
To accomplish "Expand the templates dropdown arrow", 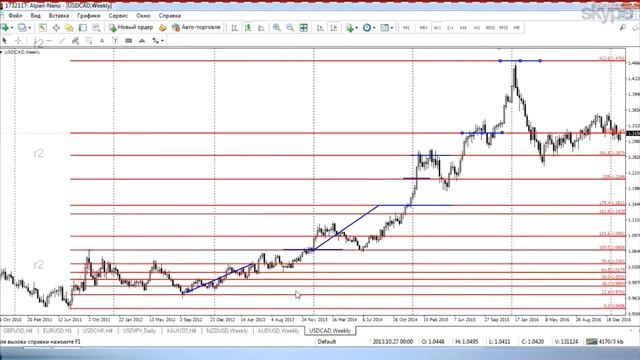I will tap(392, 28).
